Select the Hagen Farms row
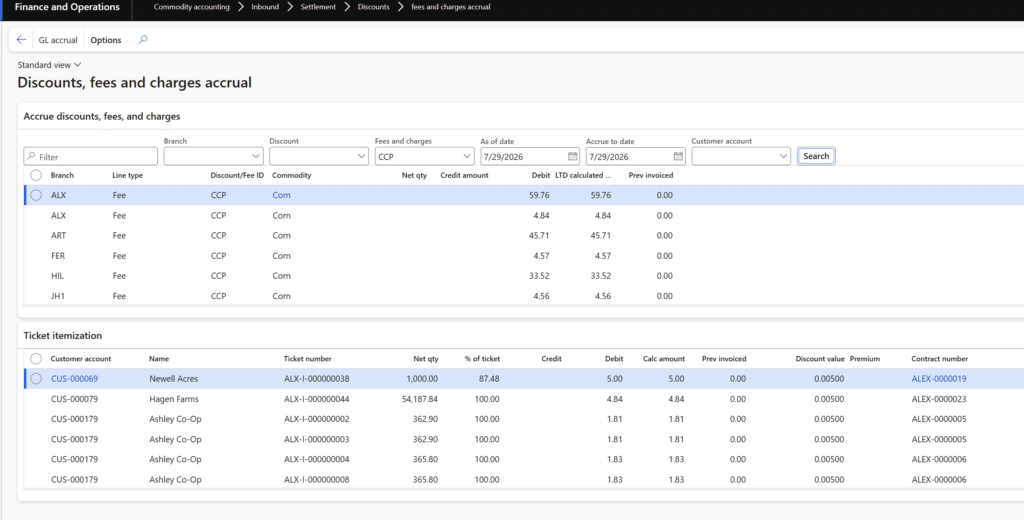This screenshot has width=1024, height=520. (x=522, y=399)
